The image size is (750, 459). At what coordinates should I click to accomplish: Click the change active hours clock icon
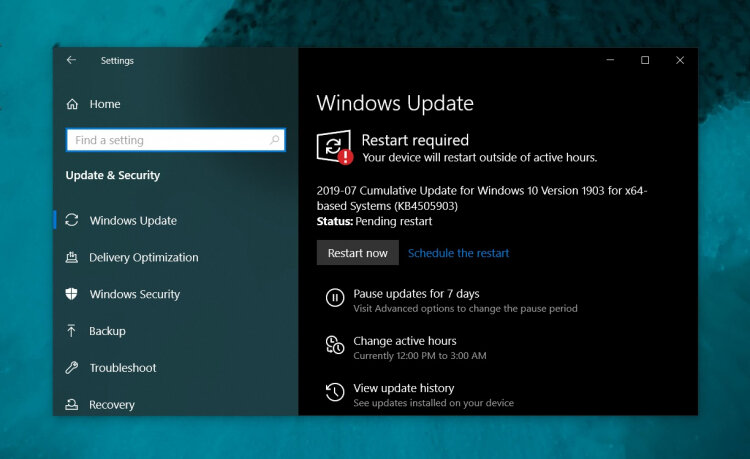tap(335, 345)
